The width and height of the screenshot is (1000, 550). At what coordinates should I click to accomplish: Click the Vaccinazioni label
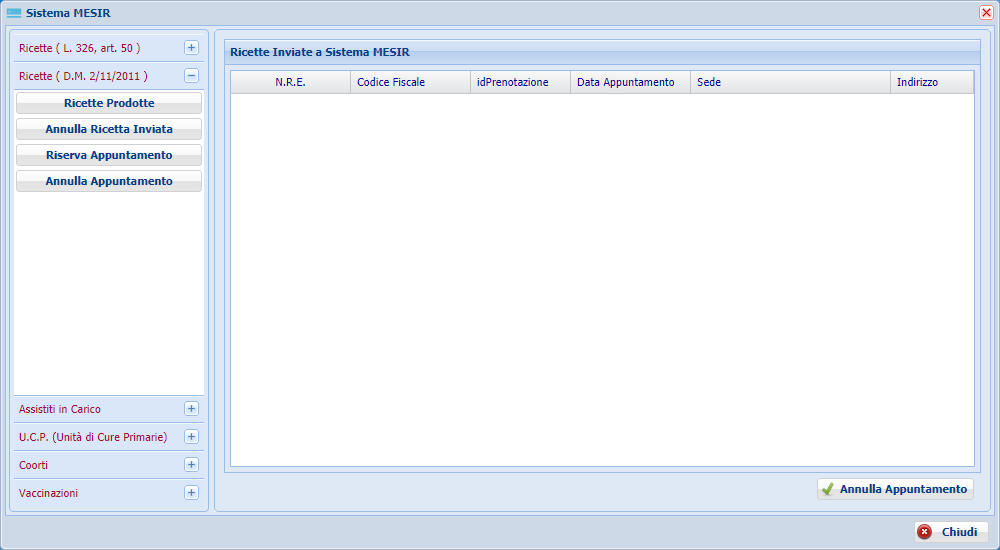(48, 494)
